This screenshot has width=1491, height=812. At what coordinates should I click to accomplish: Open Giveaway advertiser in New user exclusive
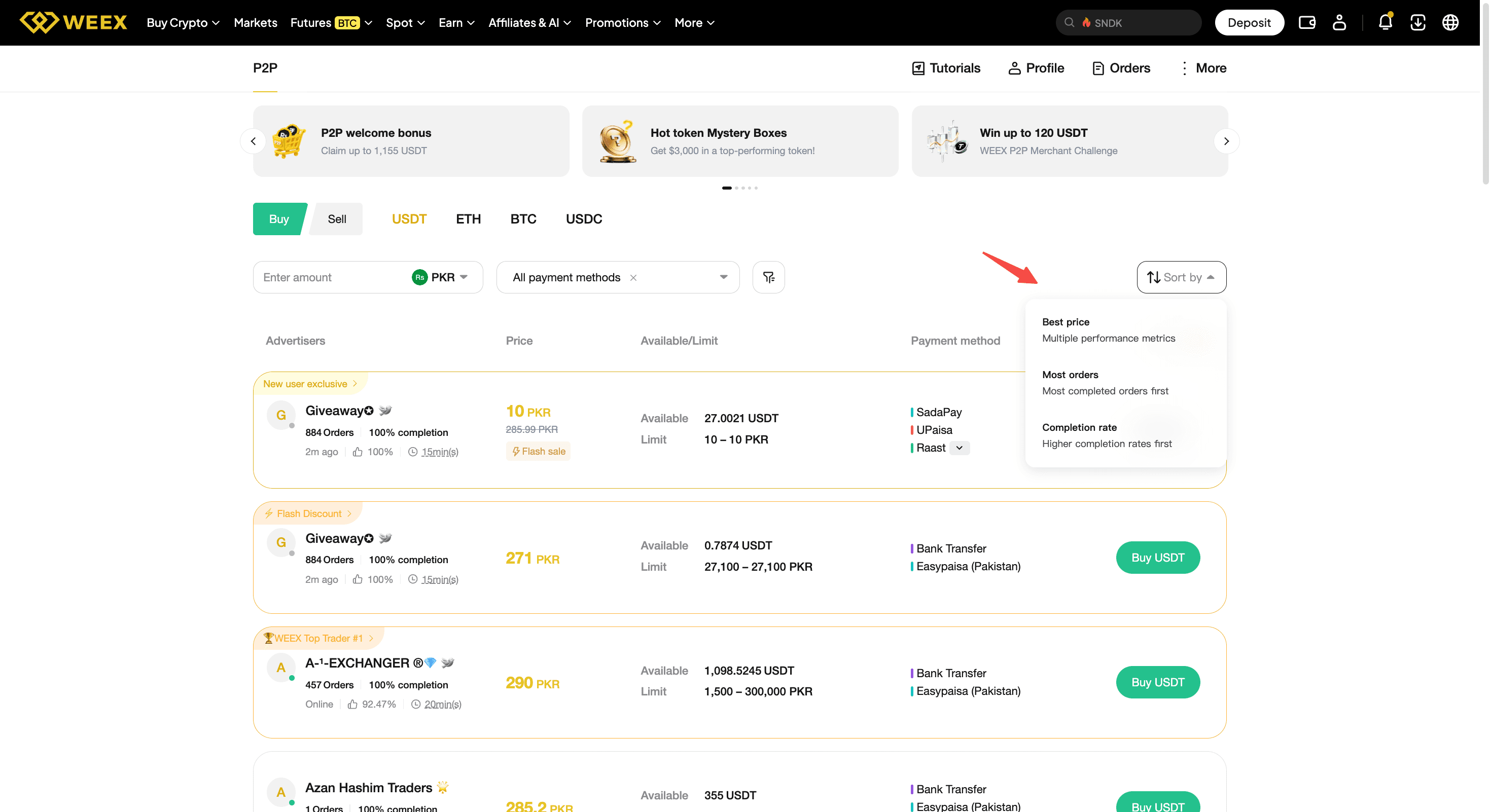(x=339, y=411)
